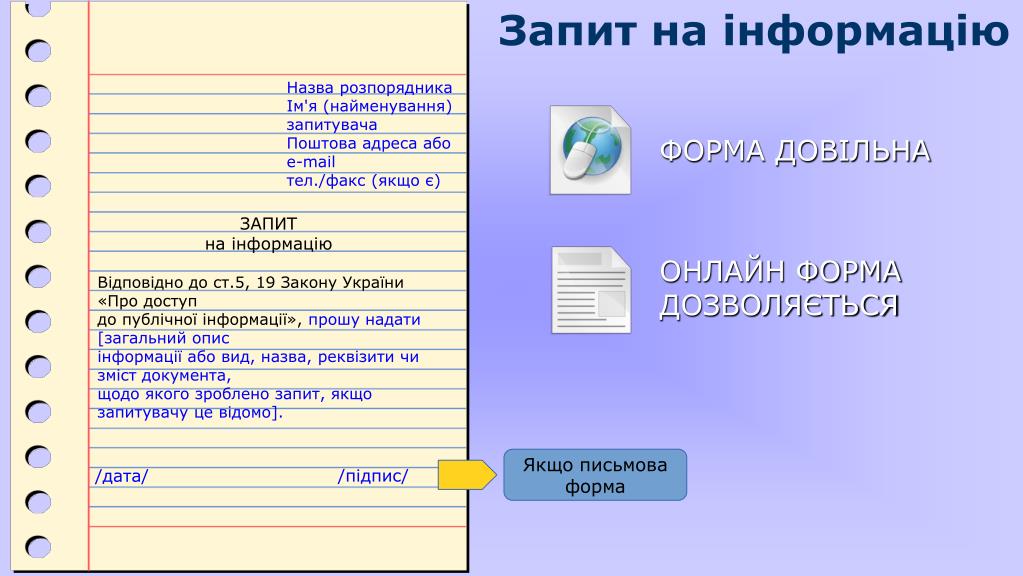This screenshot has width=1023, height=576.
Task: Click the line 'Назва розпорядника'
Action: point(369,87)
